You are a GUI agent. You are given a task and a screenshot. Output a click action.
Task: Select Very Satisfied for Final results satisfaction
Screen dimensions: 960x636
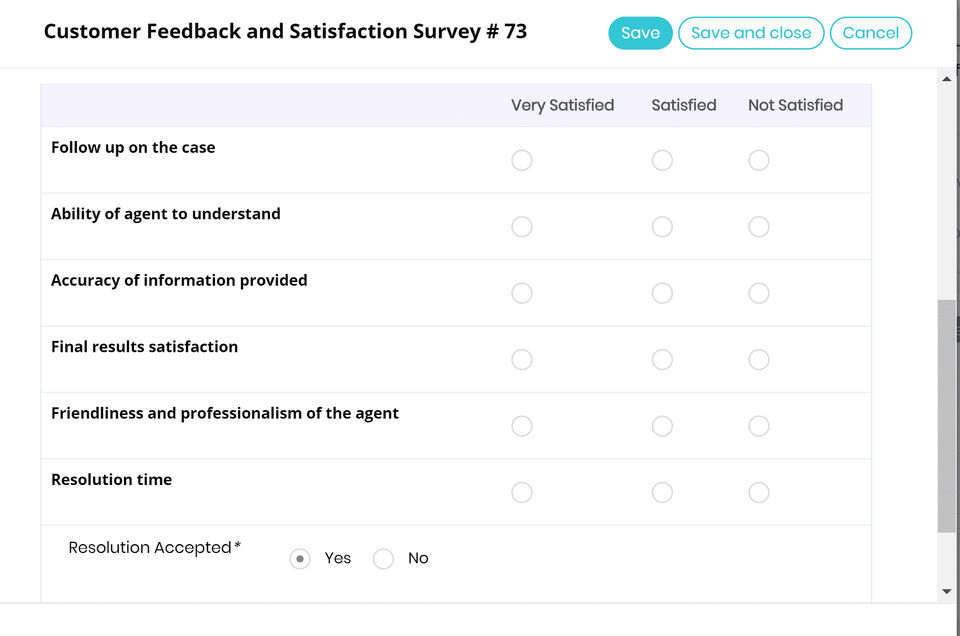tap(522, 360)
